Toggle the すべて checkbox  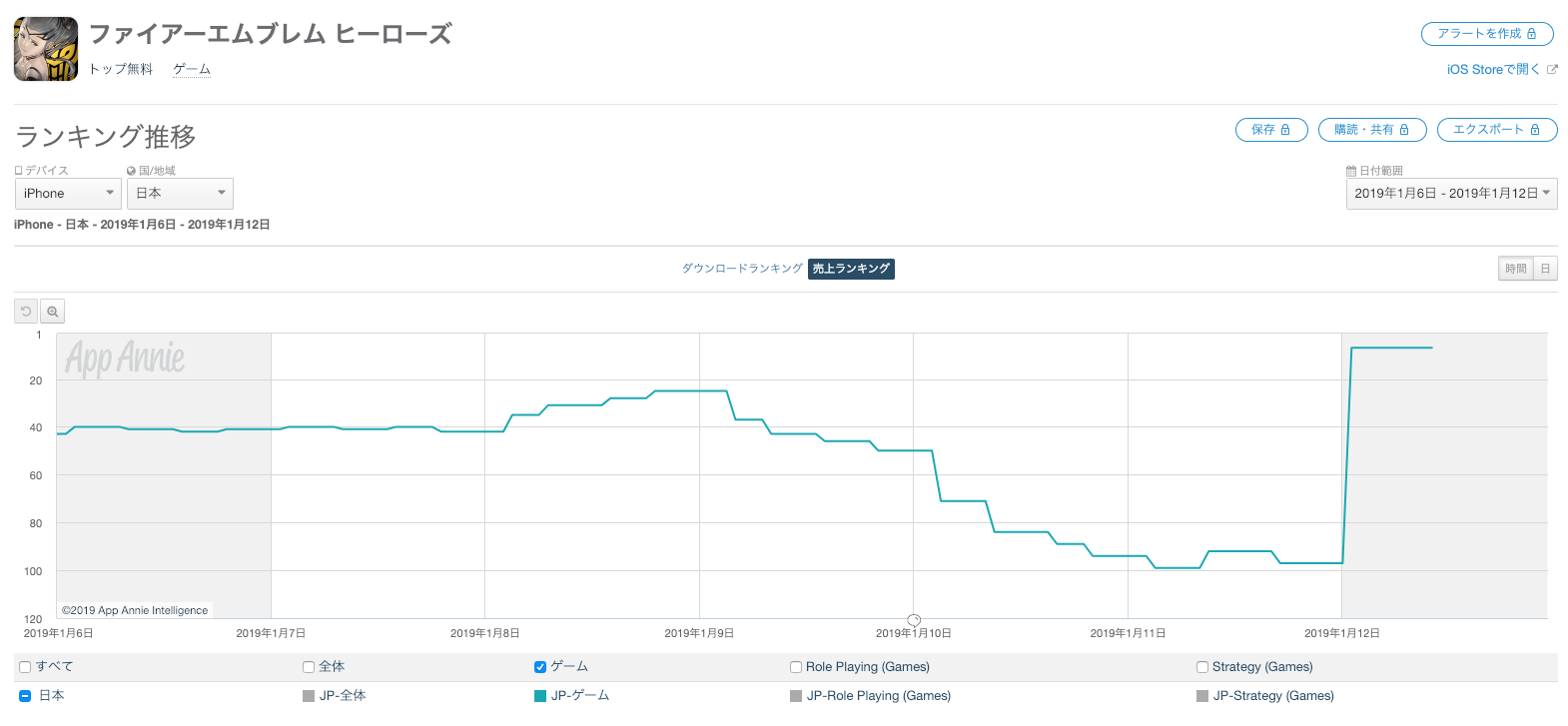(x=25, y=667)
